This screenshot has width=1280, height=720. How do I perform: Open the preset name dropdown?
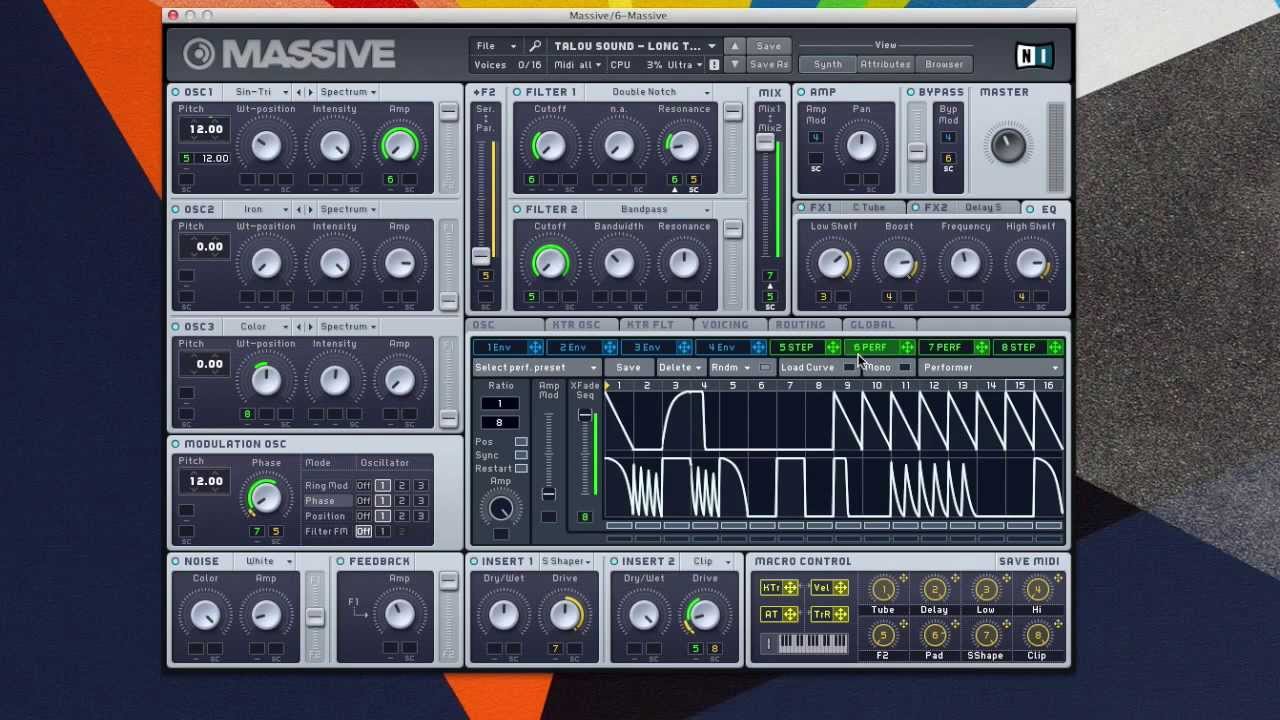coord(635,46)
